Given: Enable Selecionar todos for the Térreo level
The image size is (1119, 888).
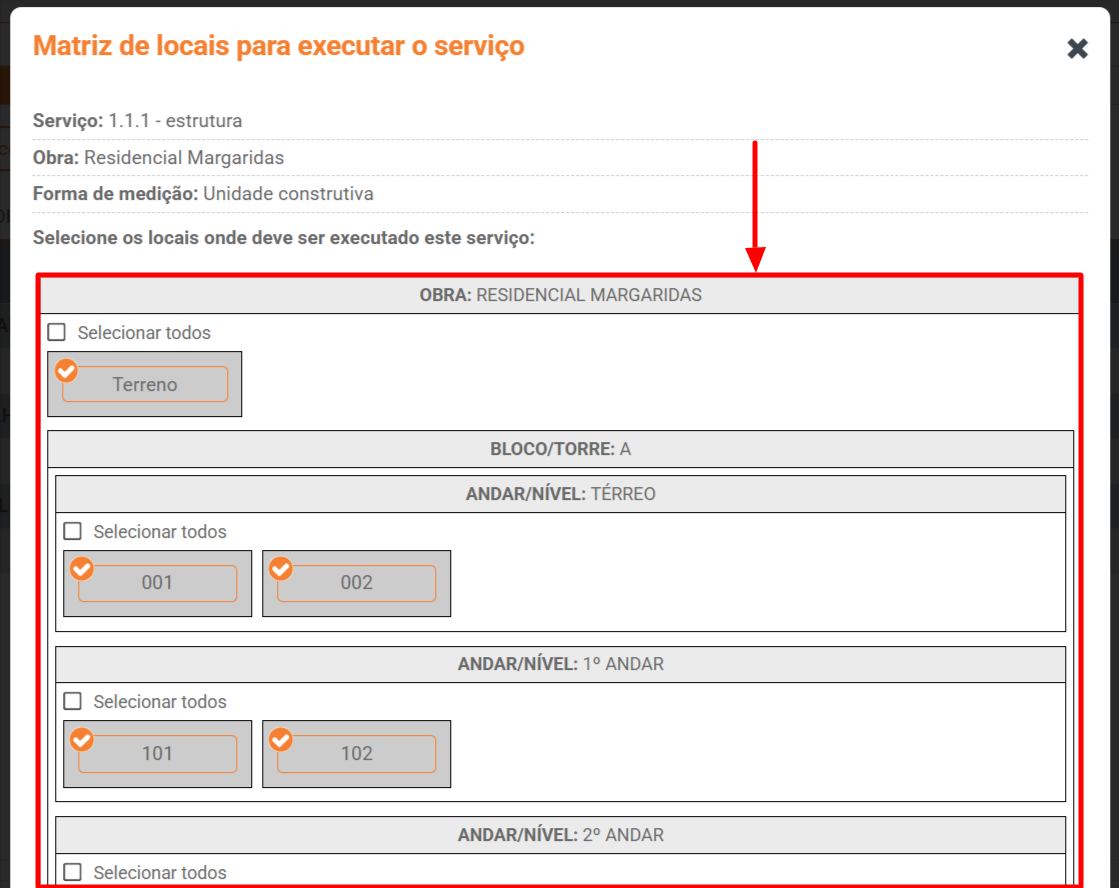Looking at the screenshot, I should pos(73,532).
